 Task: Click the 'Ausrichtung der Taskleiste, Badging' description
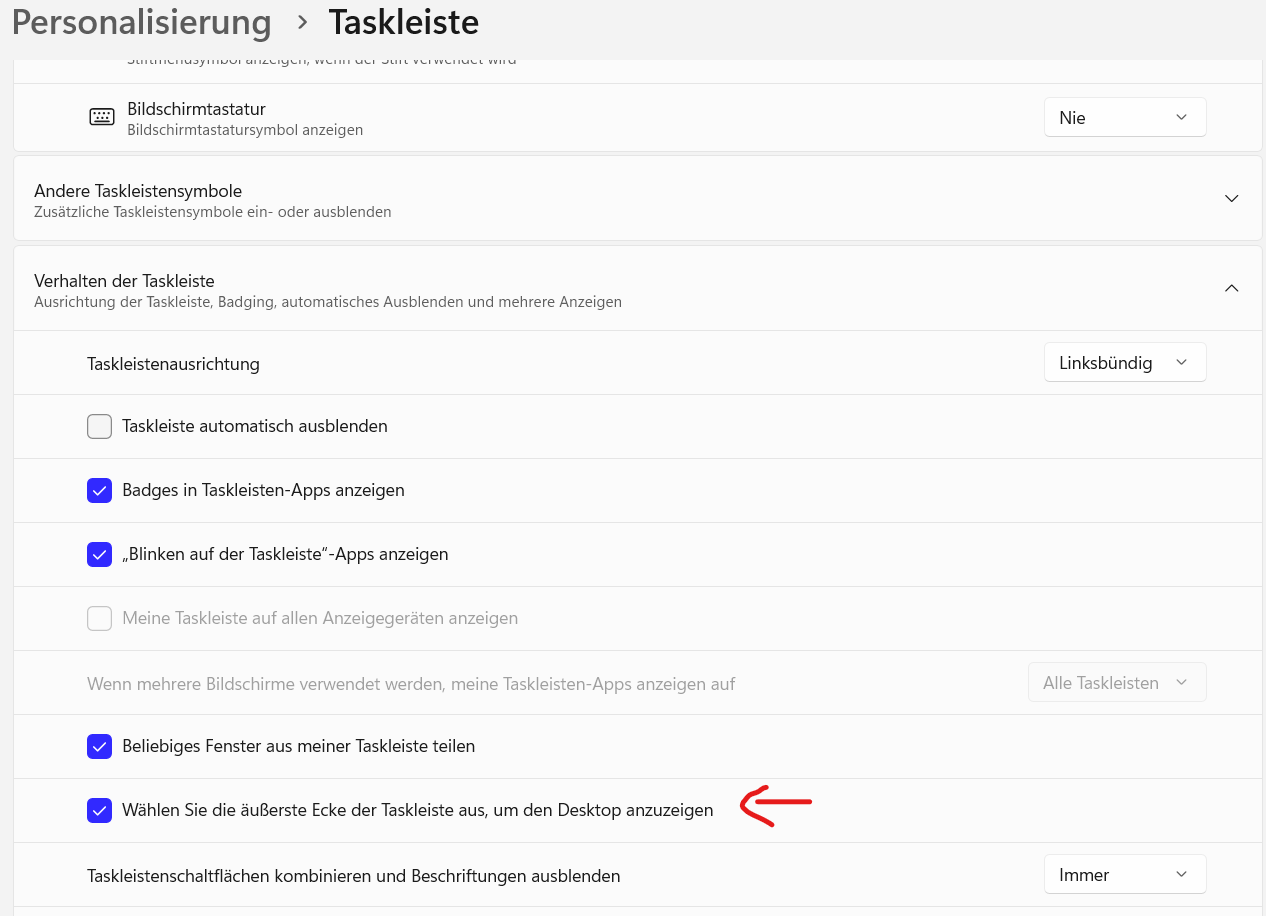click(328, 302)
